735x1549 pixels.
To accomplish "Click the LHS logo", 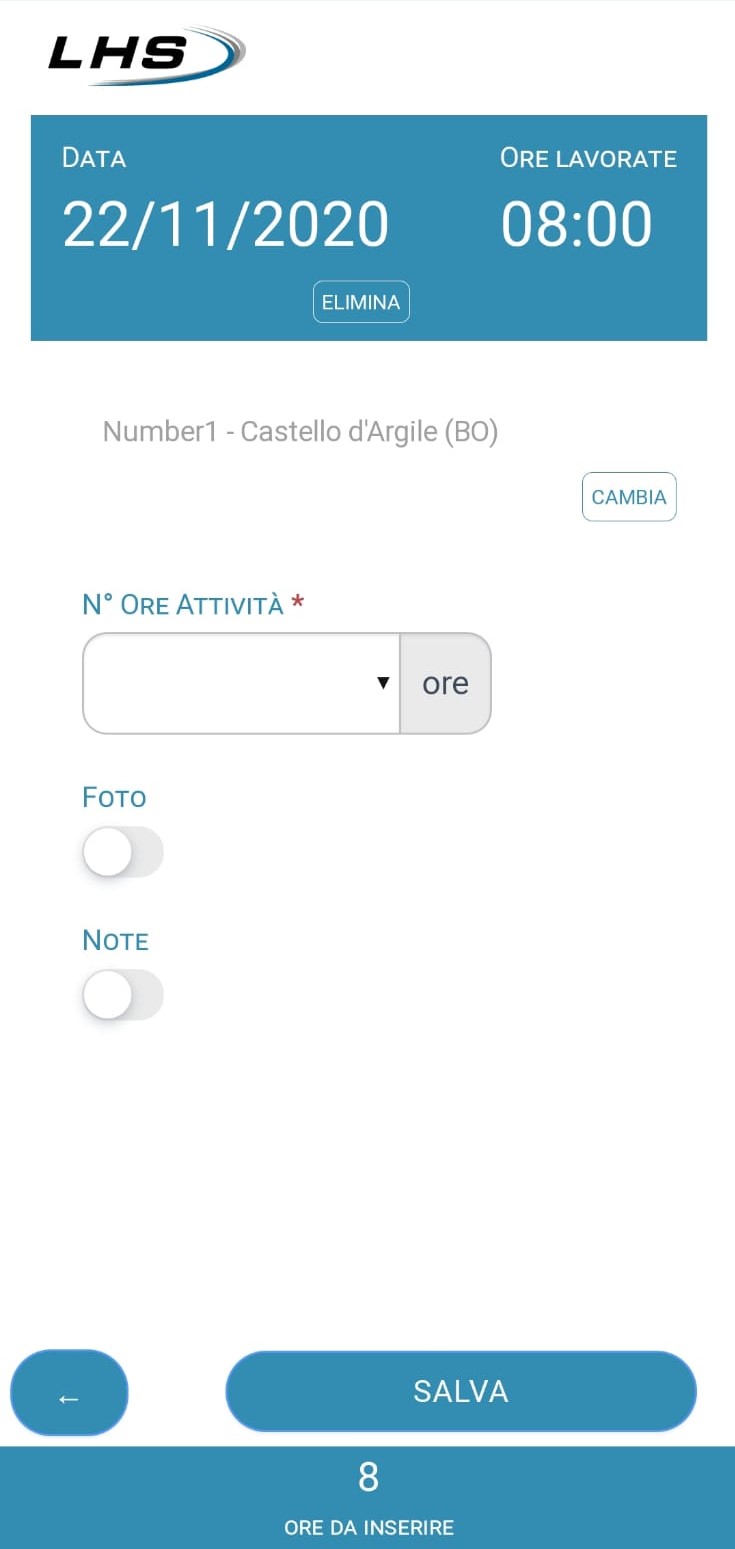I will (145, 54).
